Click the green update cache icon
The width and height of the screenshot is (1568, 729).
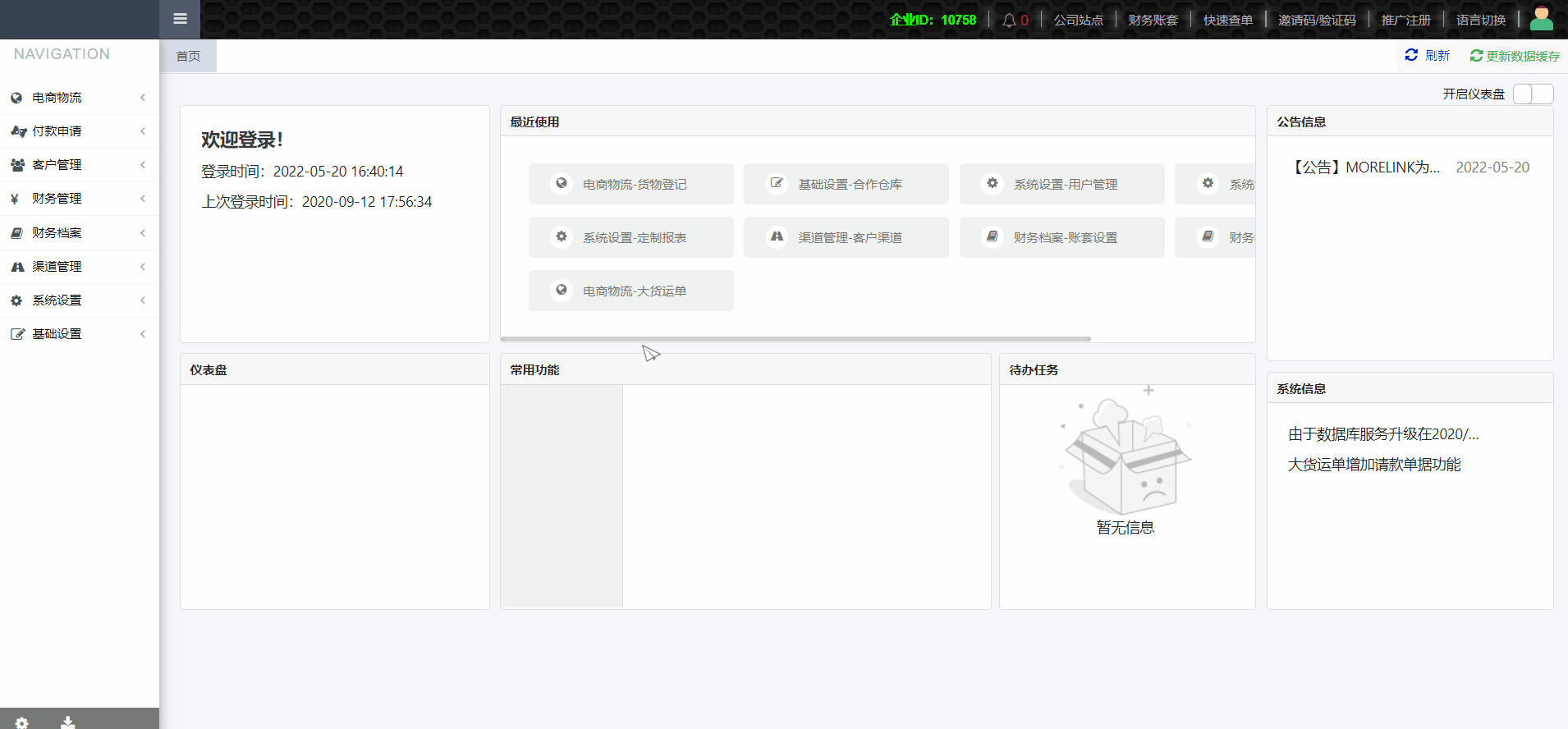point(1476,56)
